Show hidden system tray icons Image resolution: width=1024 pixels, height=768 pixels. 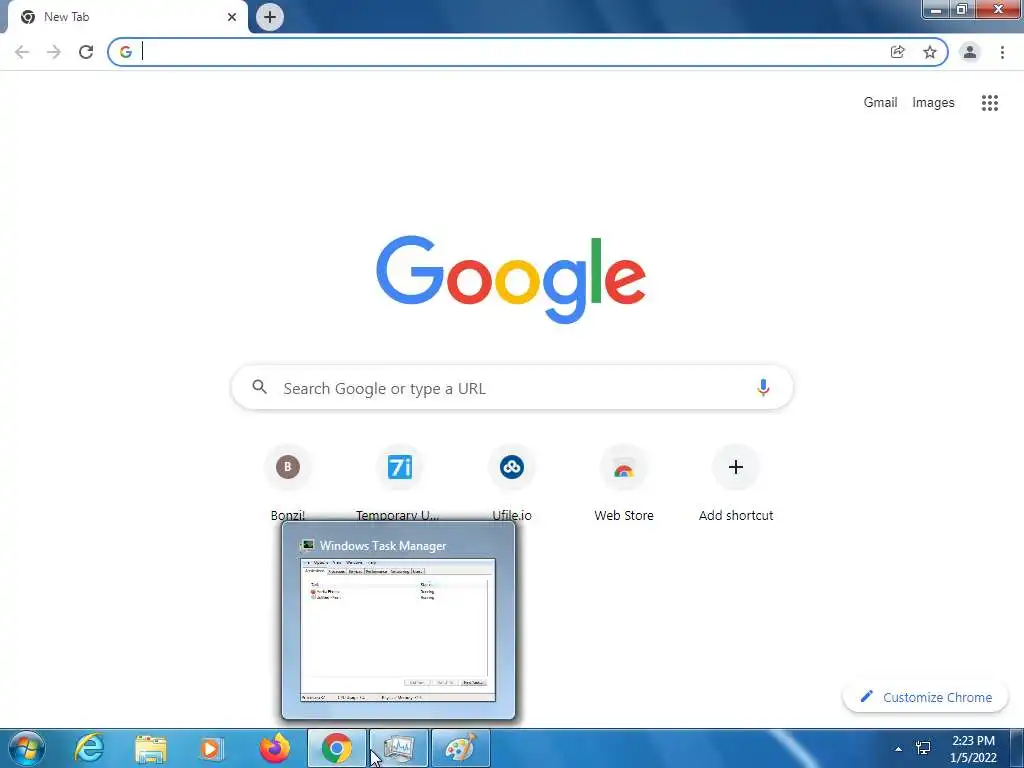pos(898,749)
